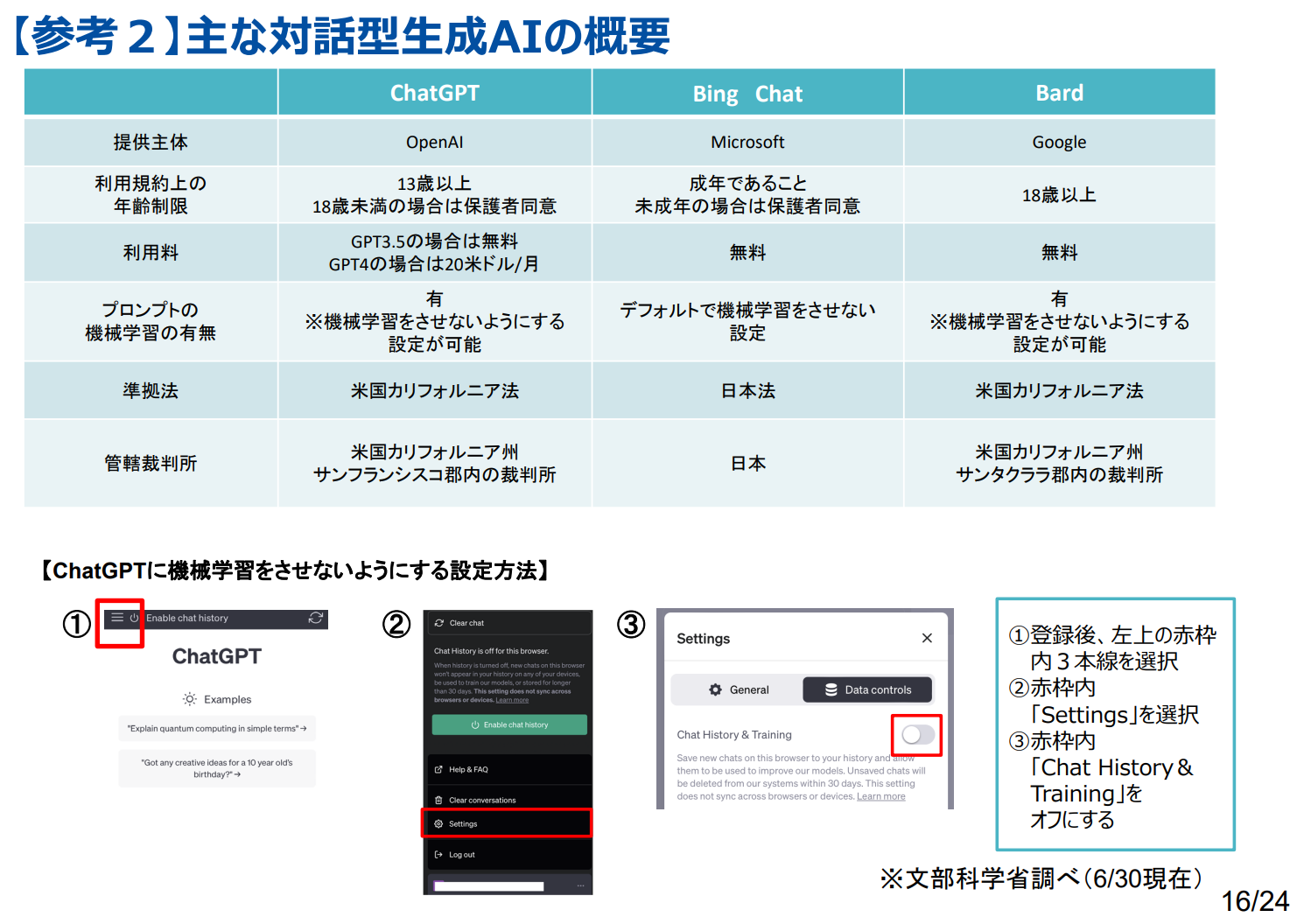This screenshot has height=924, width=1304.
Task: Open Learn more link in the dark sidebar
Action: (x=512, y=700)
